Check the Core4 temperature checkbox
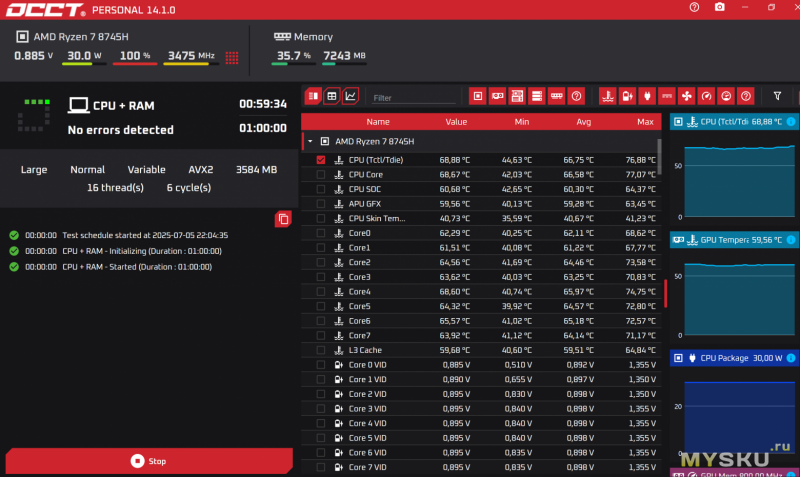 tap(320, 292)
